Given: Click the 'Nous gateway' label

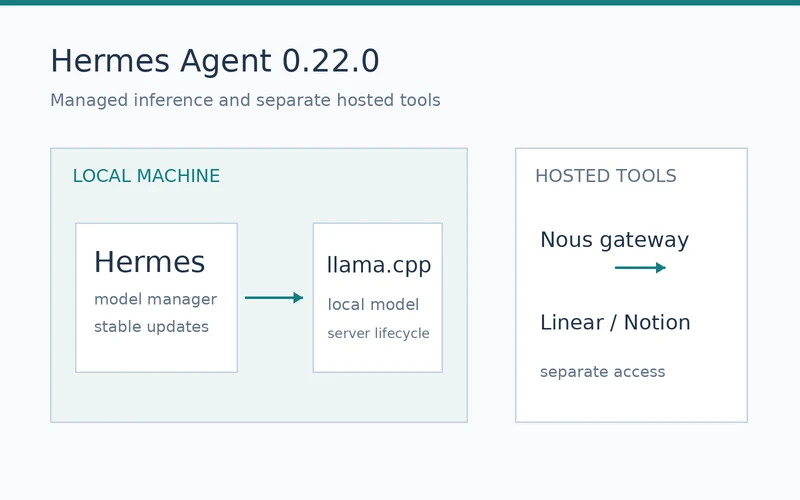Looking at the screenshot, I should pyautogui.click(x=614, y=240).
